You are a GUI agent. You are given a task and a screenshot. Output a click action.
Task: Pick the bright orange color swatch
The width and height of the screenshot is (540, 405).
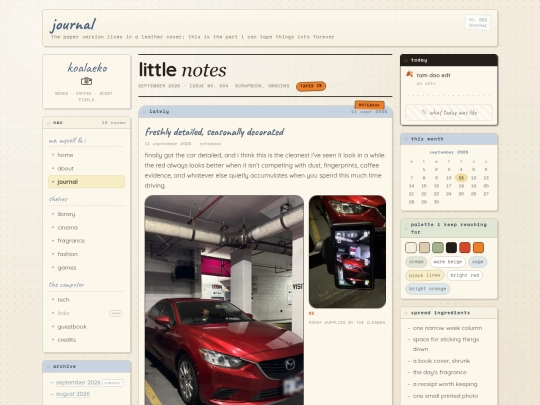pos(478,247)
